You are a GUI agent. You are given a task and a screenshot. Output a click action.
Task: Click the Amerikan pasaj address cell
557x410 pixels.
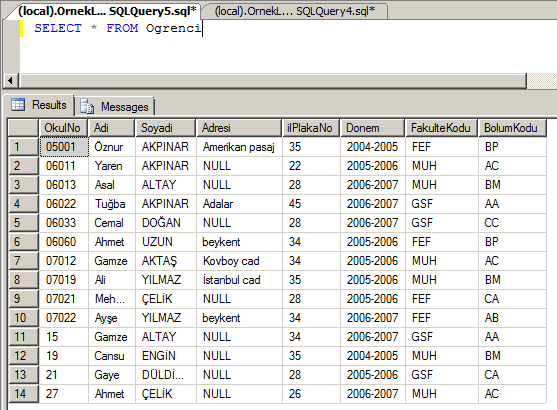(239, 147)
